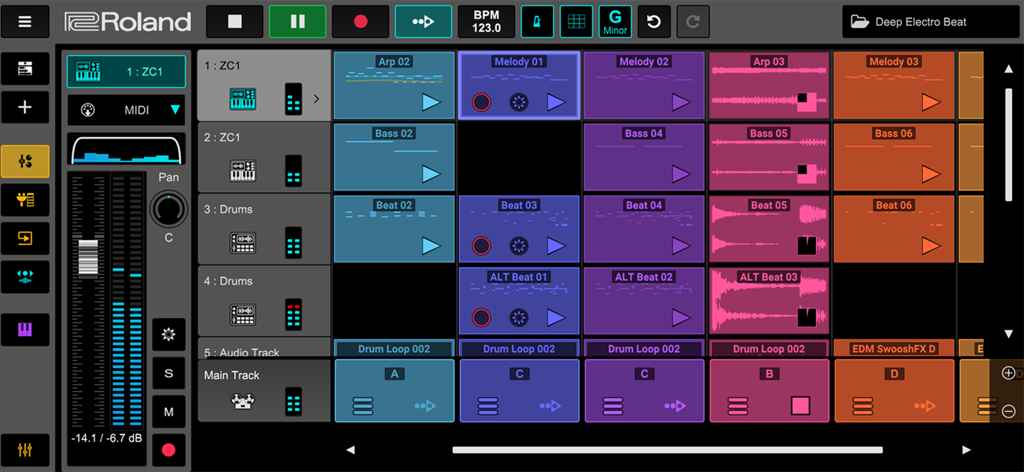Screen dimensions: 1024x472
Task: Zoom in the clip grid with plus
Action: pos(1008,373)
